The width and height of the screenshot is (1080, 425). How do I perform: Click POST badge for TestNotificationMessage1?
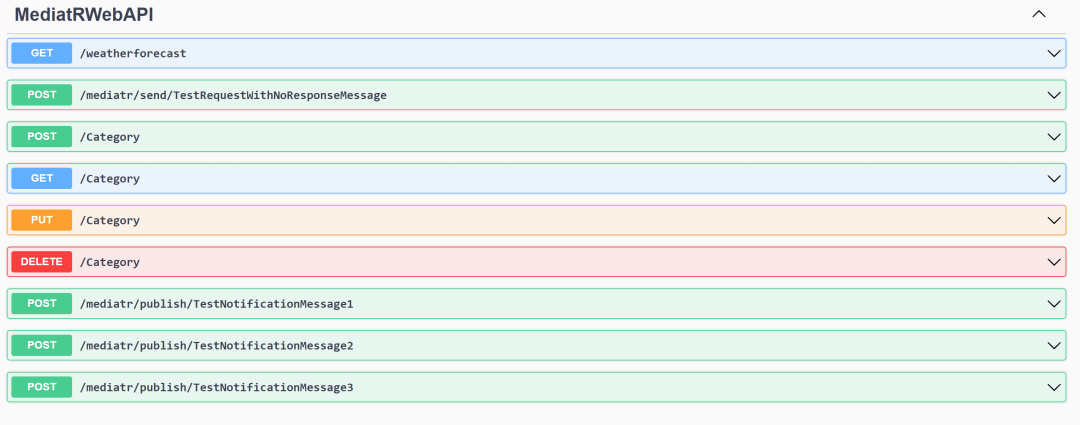(x=41, y=303)
